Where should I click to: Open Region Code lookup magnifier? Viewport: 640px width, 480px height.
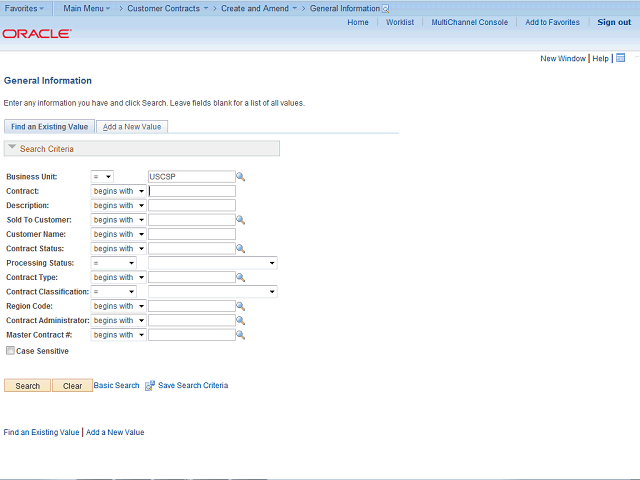[241, 306]
